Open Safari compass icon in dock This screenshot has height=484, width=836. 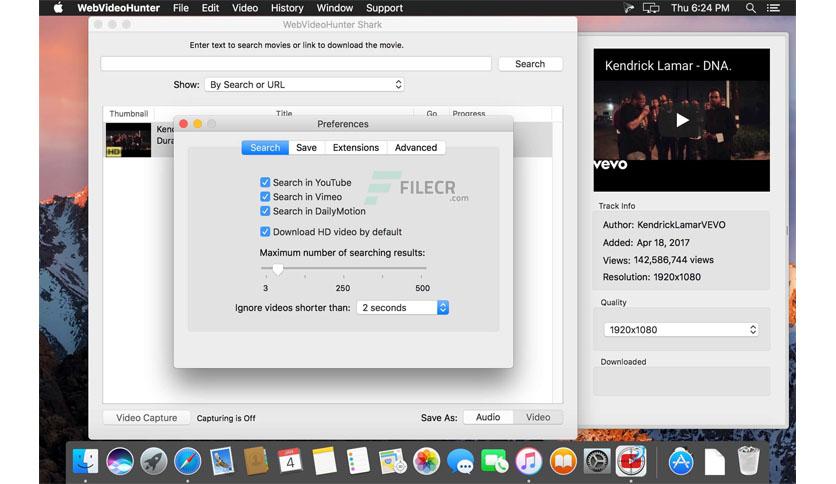click(187, 461)
